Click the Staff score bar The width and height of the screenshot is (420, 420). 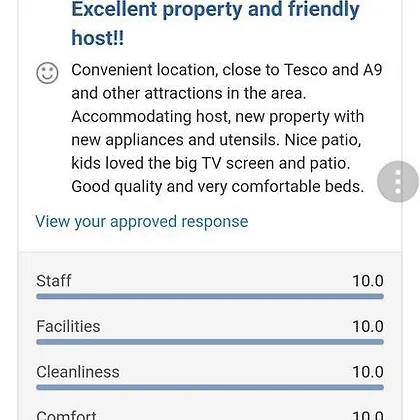[210, 296]
